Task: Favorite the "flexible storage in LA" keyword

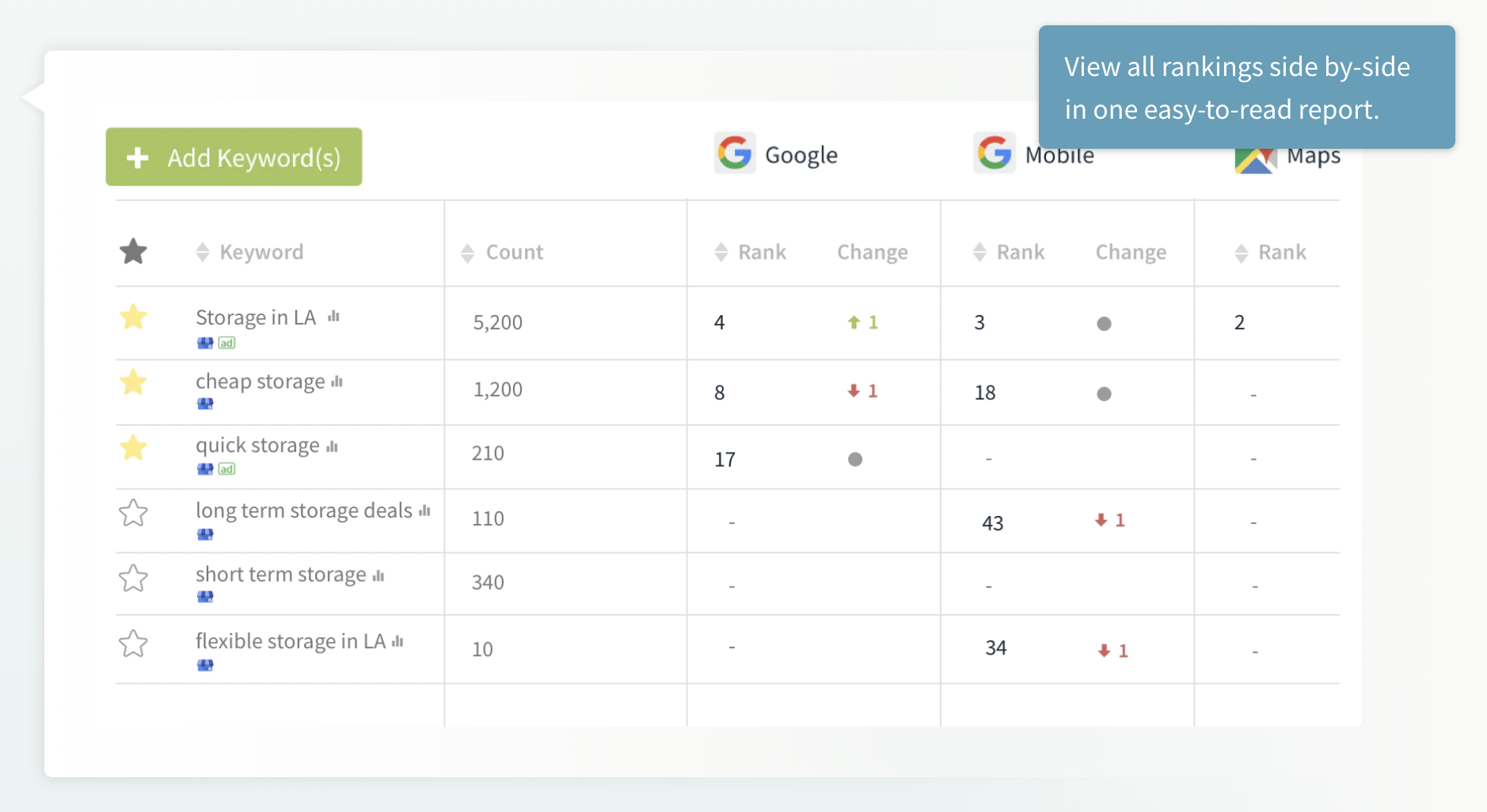Action: click(x=134, y=643)
